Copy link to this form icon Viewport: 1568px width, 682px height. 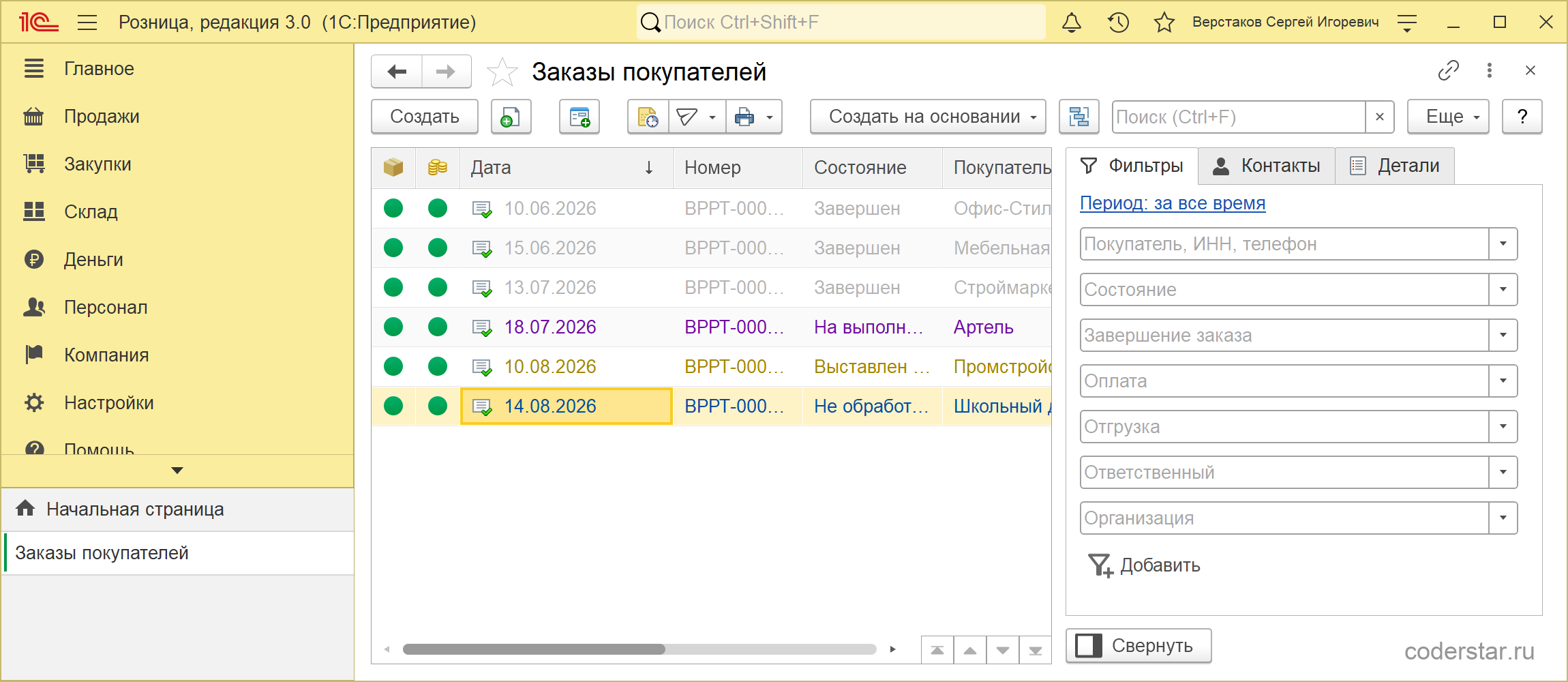1449,70
